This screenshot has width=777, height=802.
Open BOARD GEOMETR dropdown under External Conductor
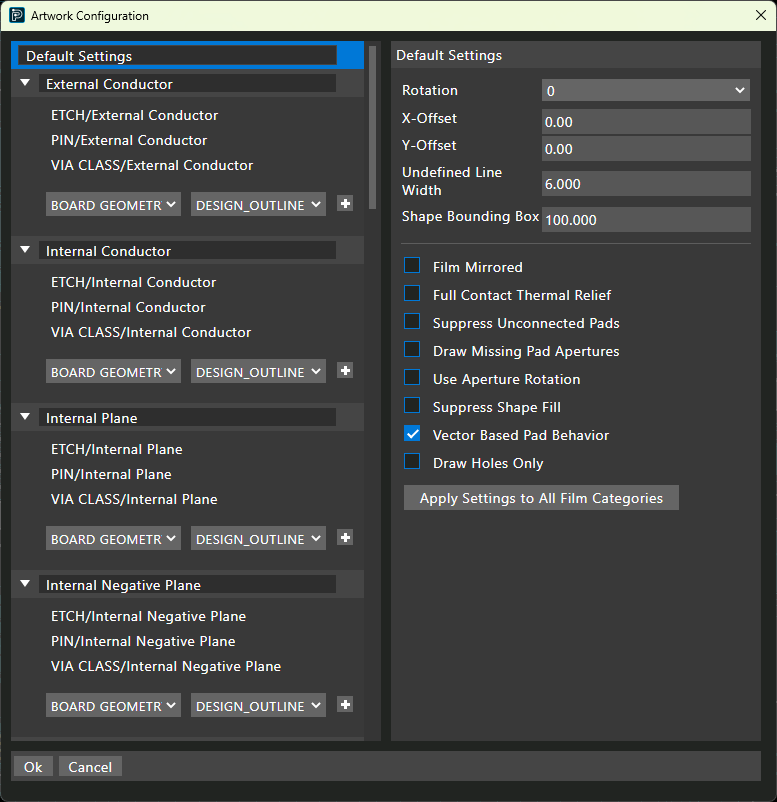pyautogui.click(x=113, y=204)
